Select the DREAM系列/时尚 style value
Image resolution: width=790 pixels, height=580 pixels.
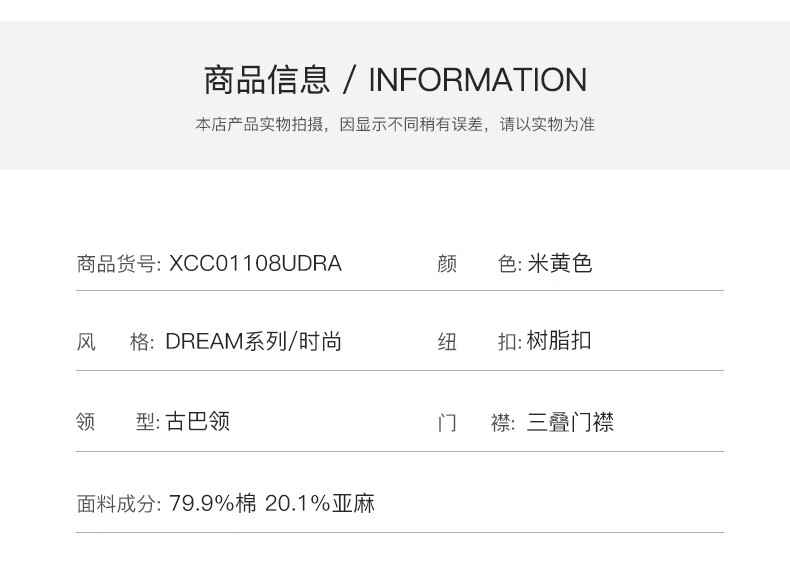[254, 342]
